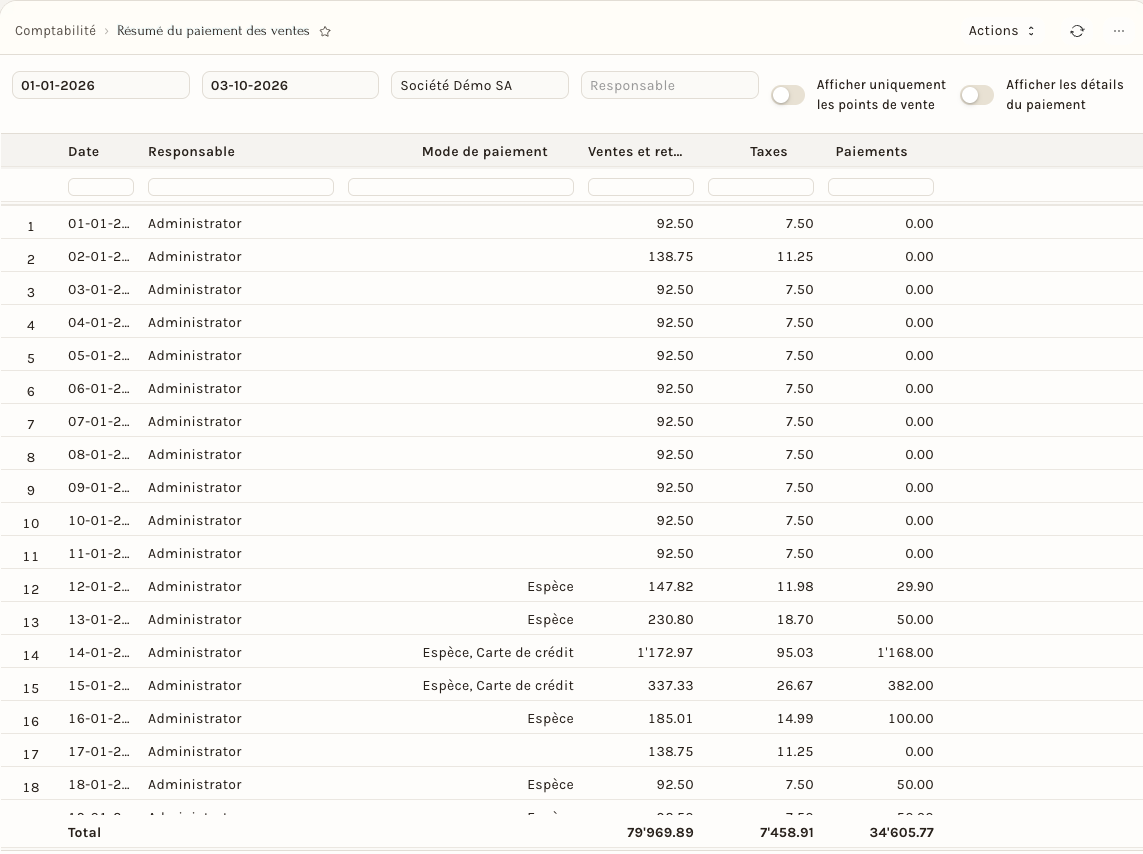Click the Taxes column filter box

(760, 187)
